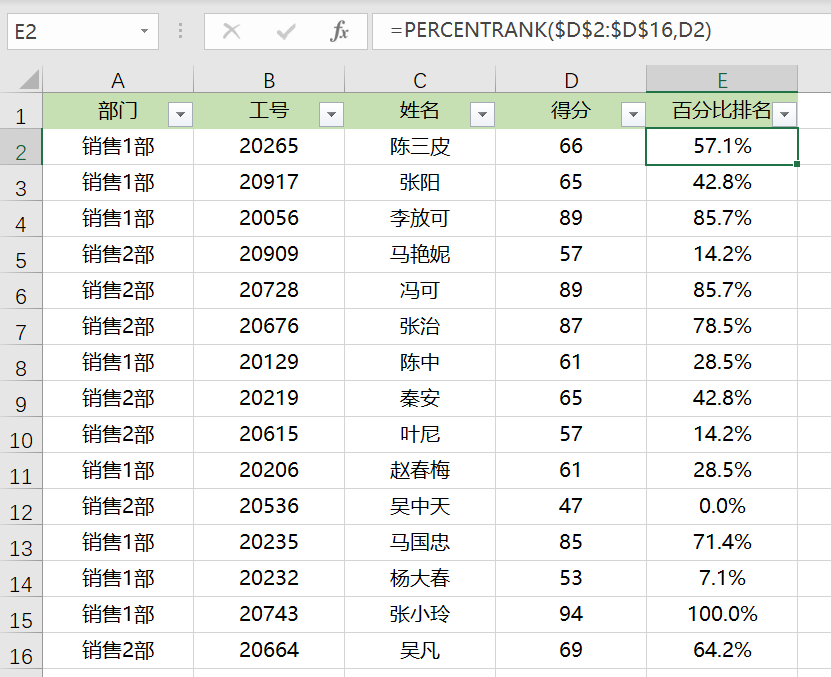Click the Enter checkmark icon in formula bar
Viewport: 831px width, 677px height.
[x=286, y=32]
